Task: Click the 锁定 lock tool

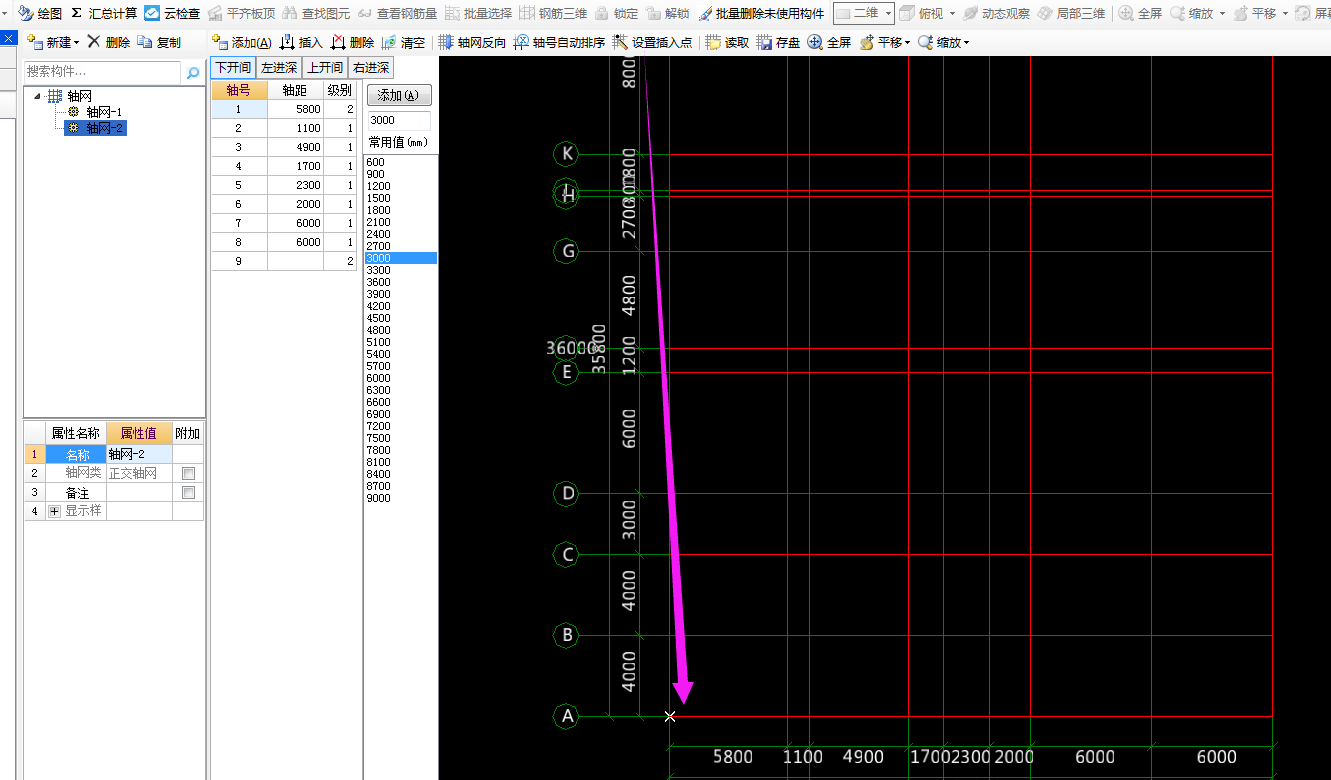Action: click(617, 14)
